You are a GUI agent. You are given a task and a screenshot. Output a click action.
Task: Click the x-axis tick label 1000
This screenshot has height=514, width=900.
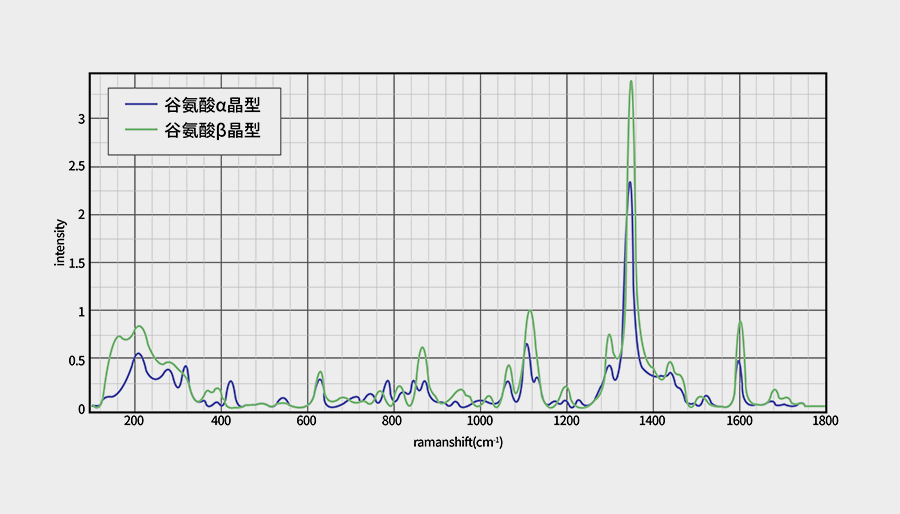tap(480, 422)
